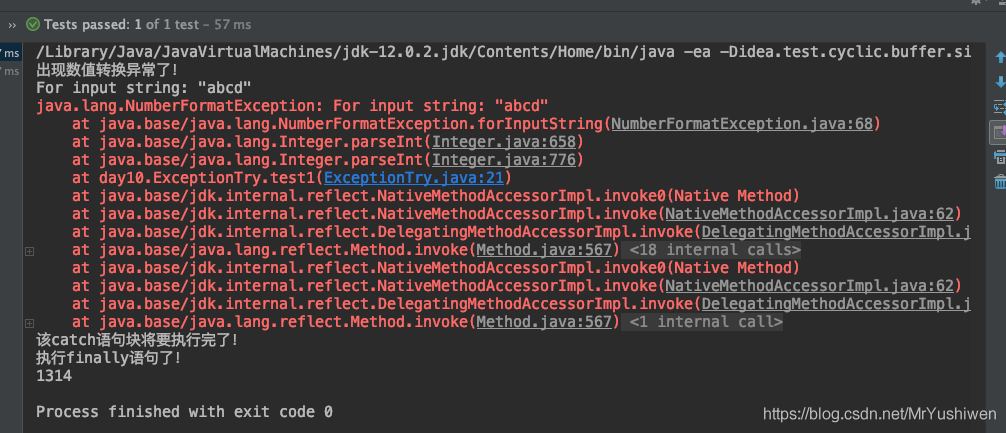1006x433 pixels.
Task: Expand the double chevron at top left
Action: pos(12,25)
